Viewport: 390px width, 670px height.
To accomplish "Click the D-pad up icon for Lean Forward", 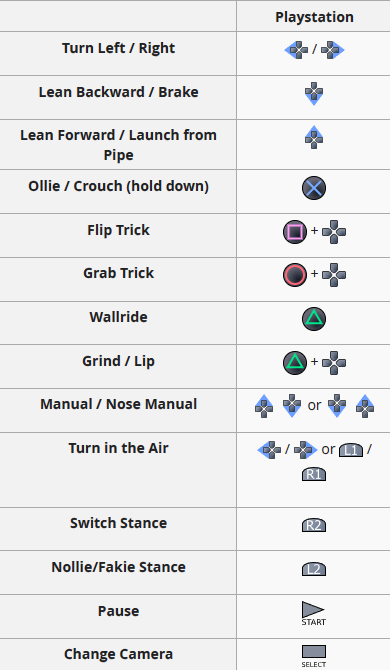I will tap(314, 137).
